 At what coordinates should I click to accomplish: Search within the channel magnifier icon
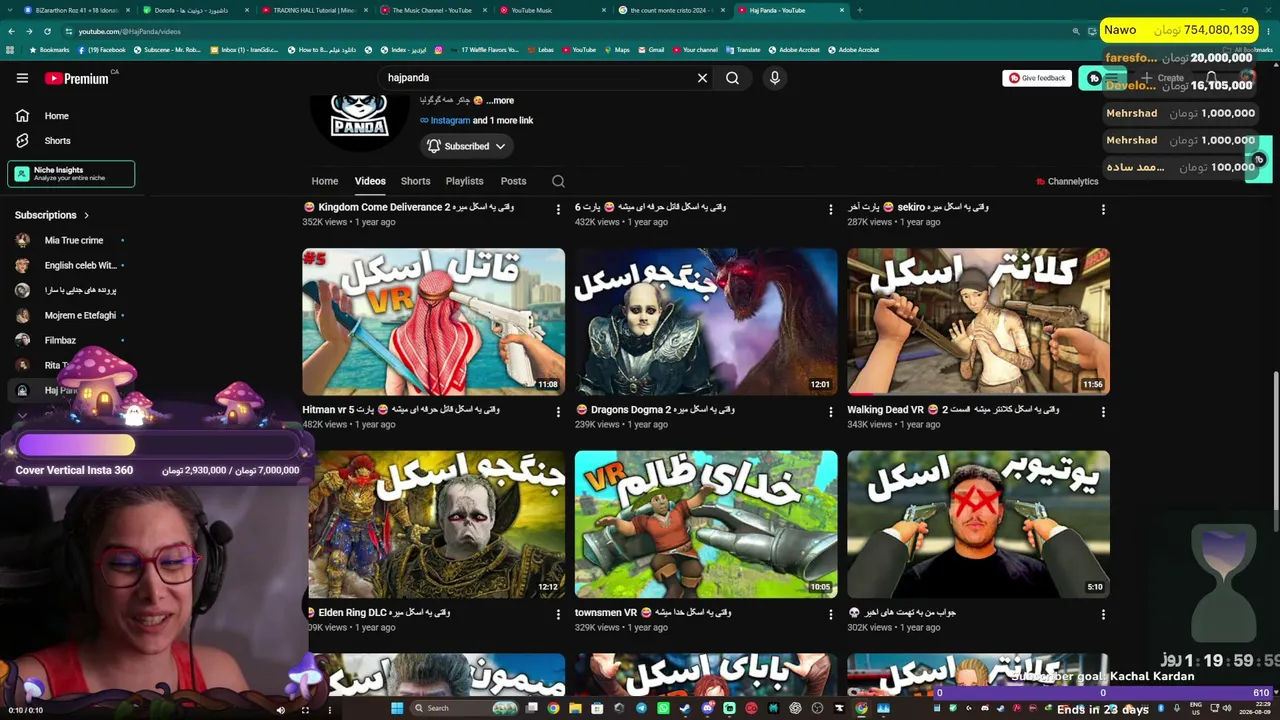coord(558,181)
